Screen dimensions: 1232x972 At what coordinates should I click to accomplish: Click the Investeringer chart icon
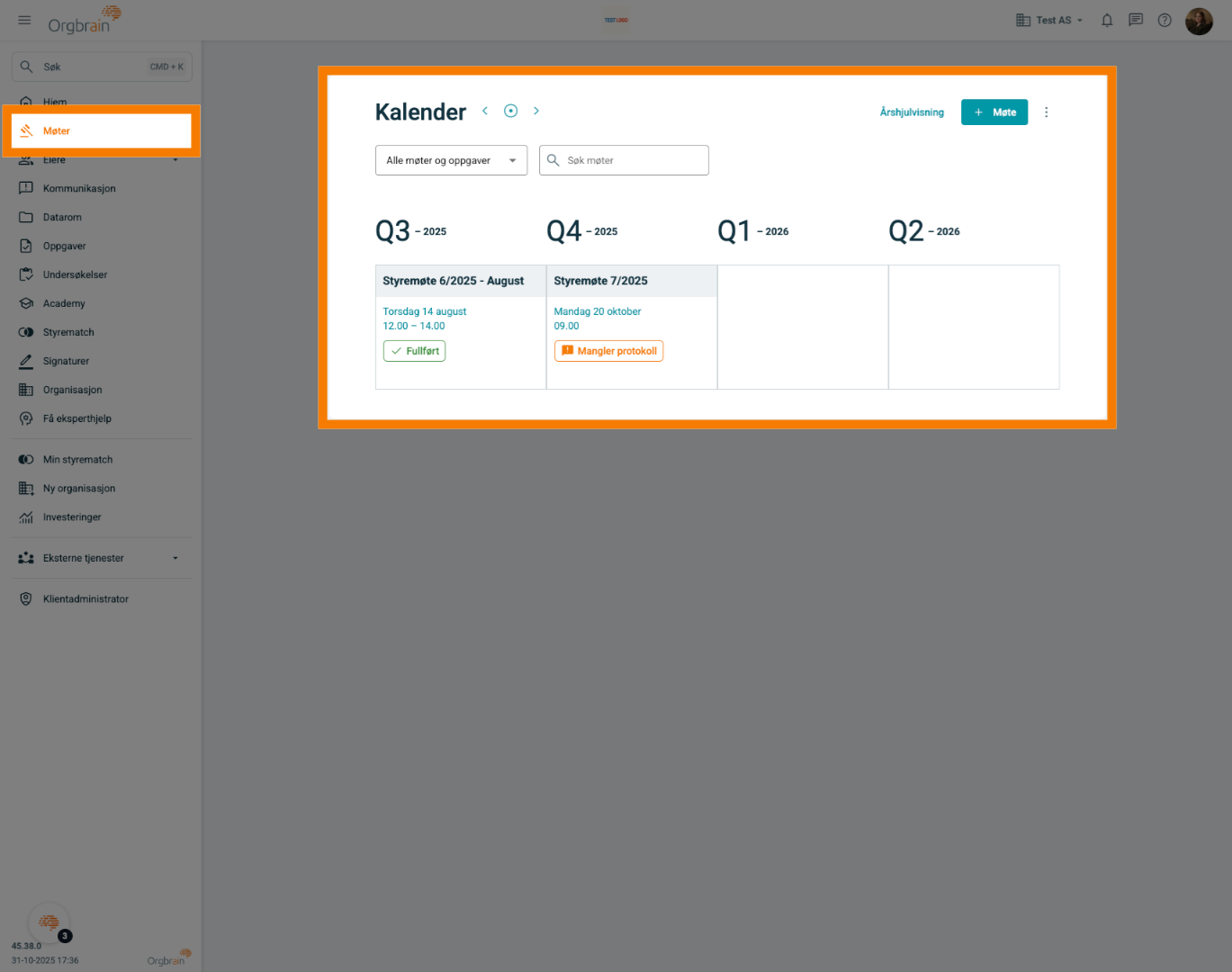click(26, 517)
